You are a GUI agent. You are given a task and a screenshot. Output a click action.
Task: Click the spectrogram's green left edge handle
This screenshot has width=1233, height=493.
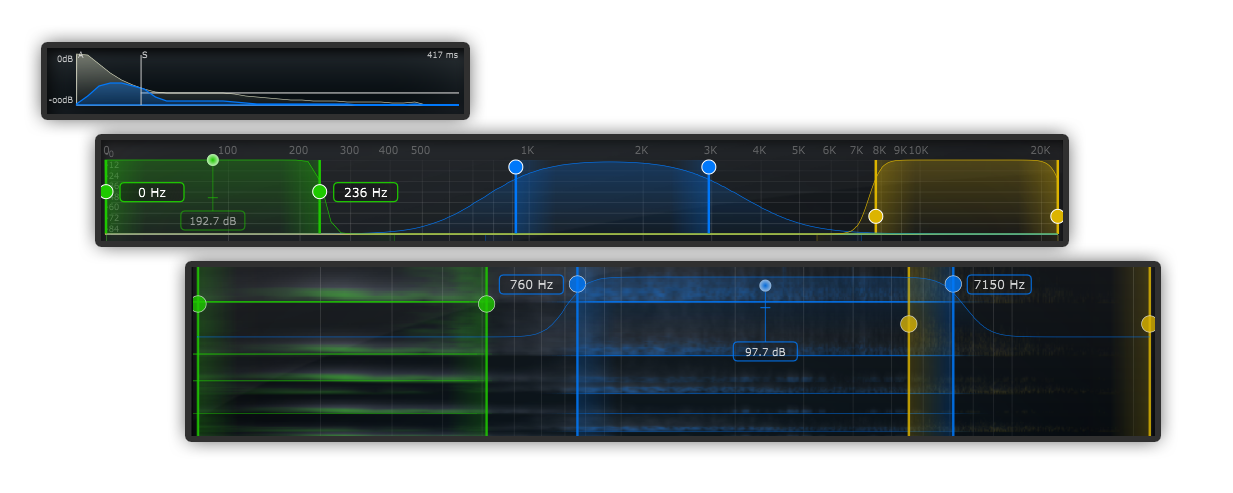[x=198, y=304]
